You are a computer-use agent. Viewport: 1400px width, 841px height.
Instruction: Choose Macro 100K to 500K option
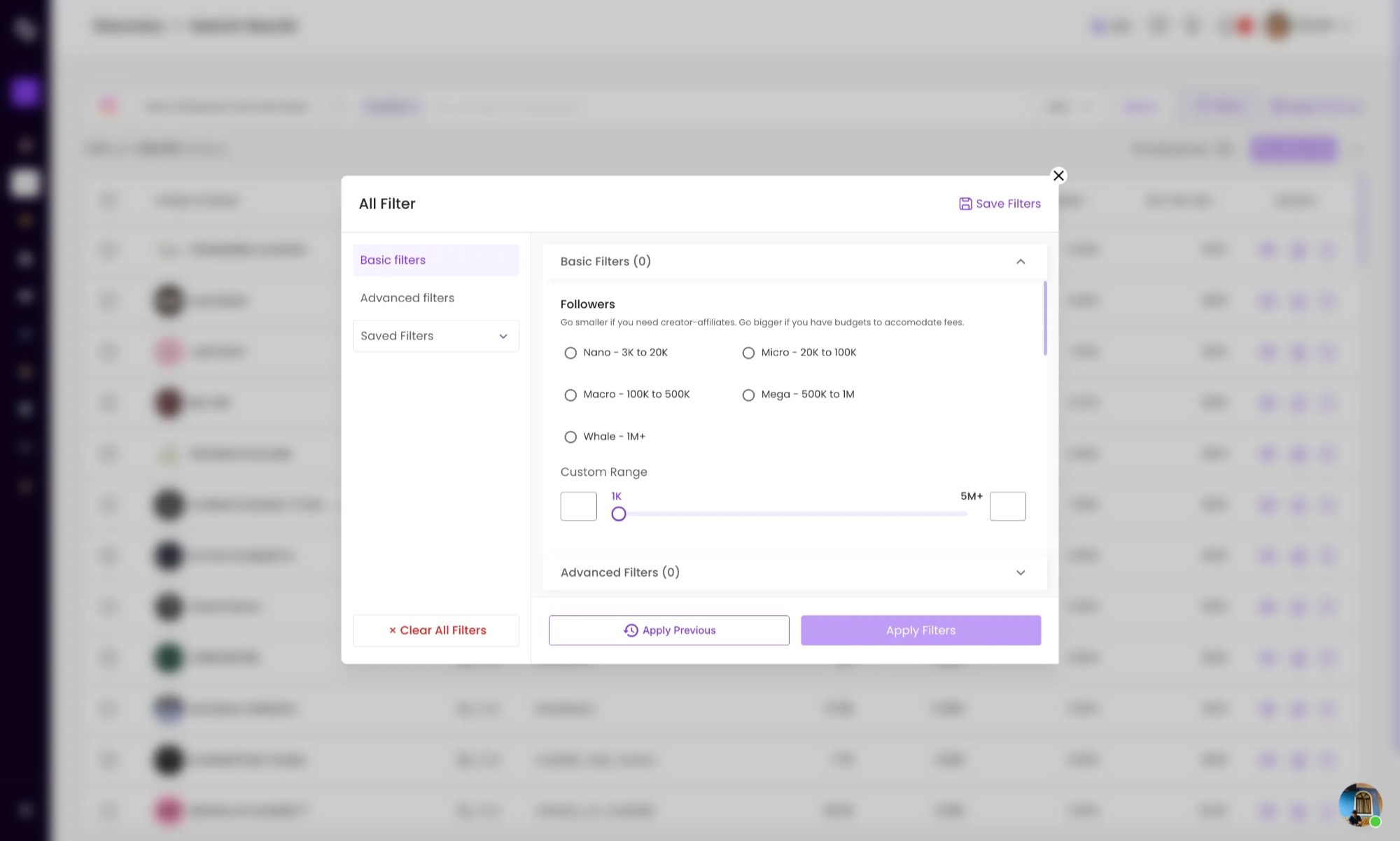pyautogui.click(x=570, y=395)
